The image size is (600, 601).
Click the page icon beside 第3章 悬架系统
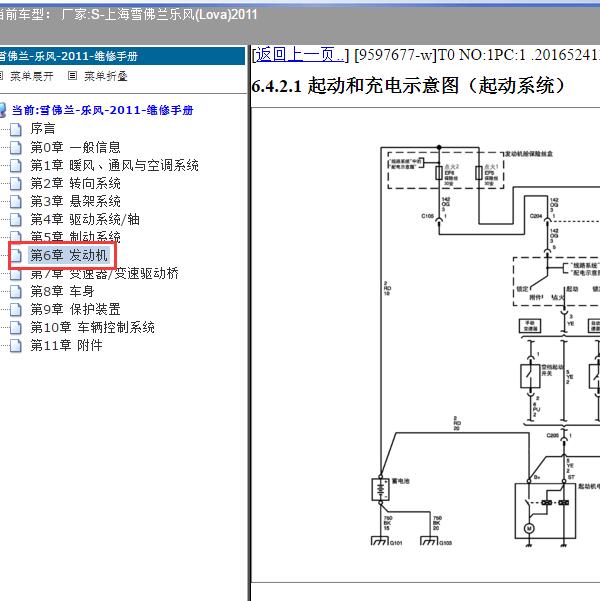click(x=16, y=202)
